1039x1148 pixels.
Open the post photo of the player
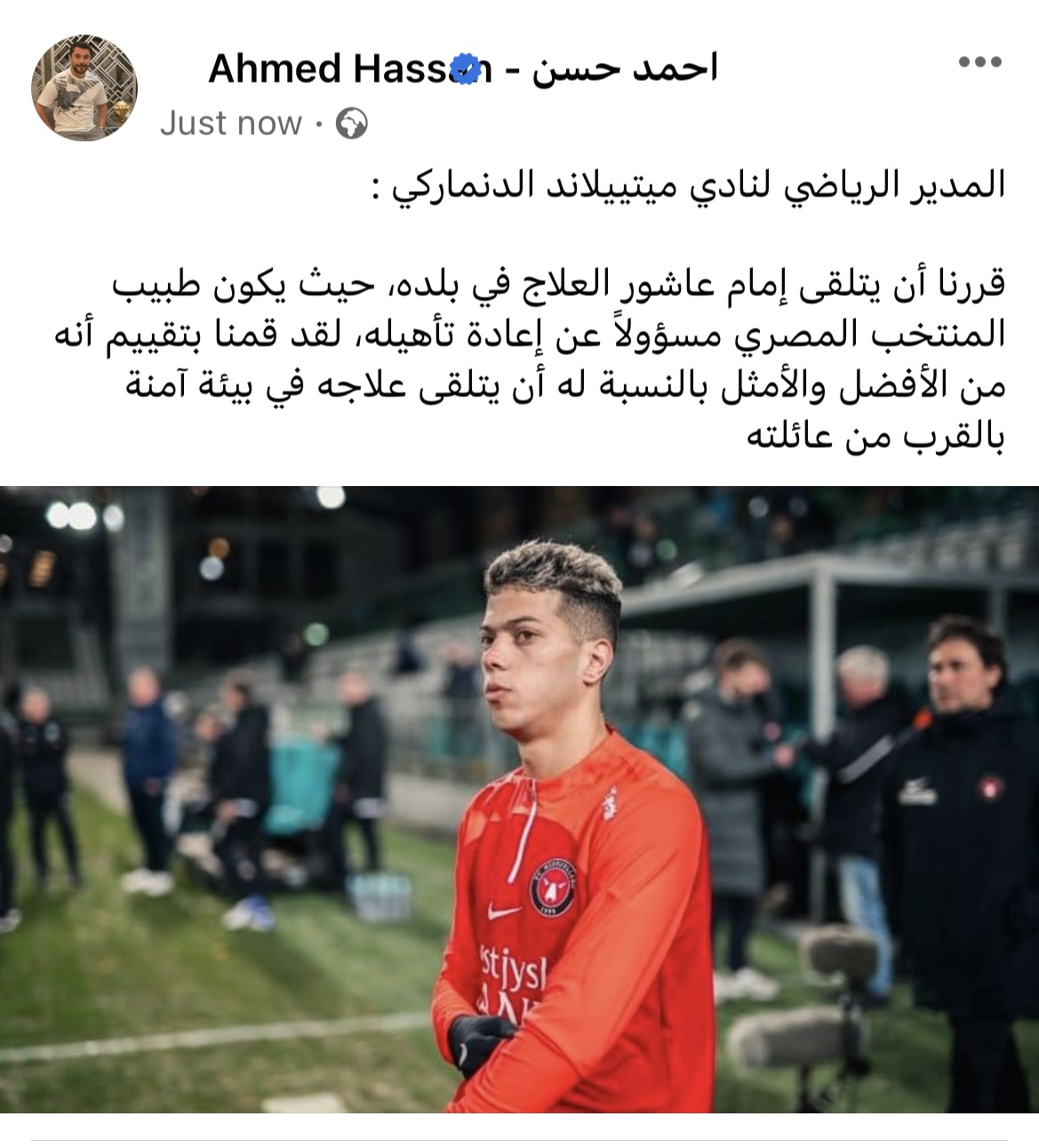coord(519,799)
